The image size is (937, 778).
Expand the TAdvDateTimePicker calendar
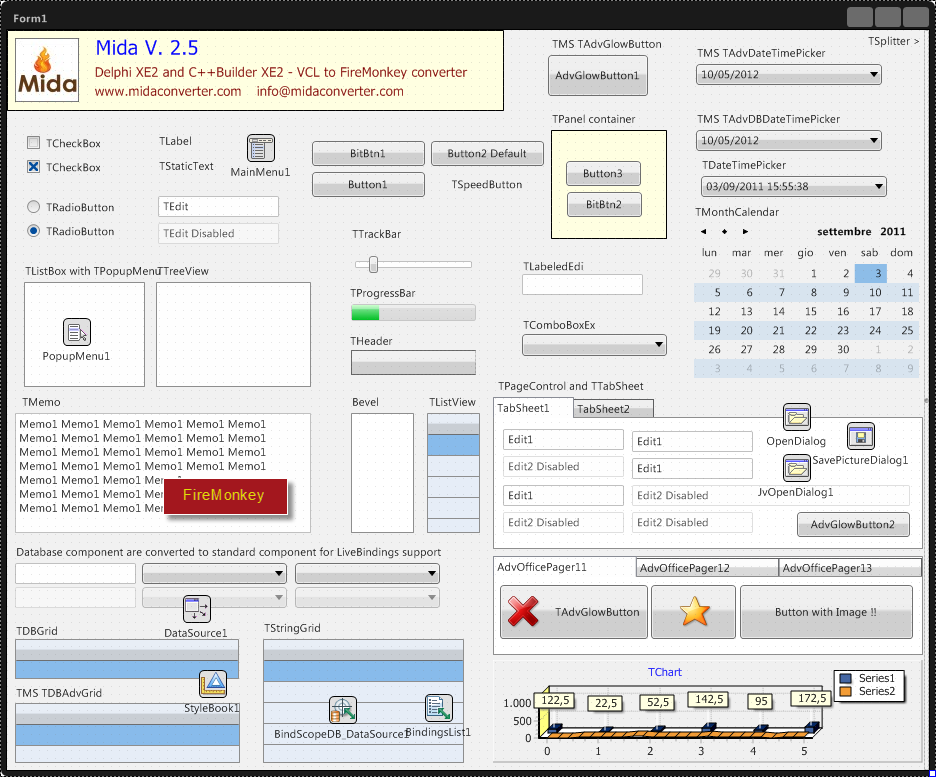click(x=874, y=73)
